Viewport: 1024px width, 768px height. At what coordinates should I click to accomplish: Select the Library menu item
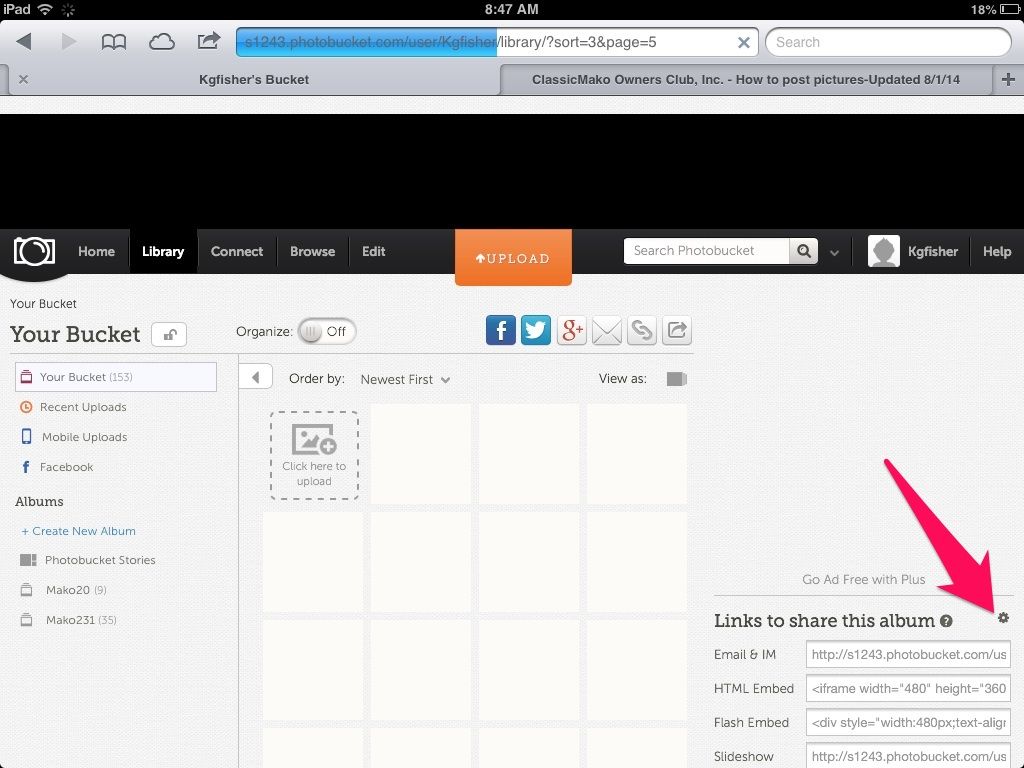[163, 251]
